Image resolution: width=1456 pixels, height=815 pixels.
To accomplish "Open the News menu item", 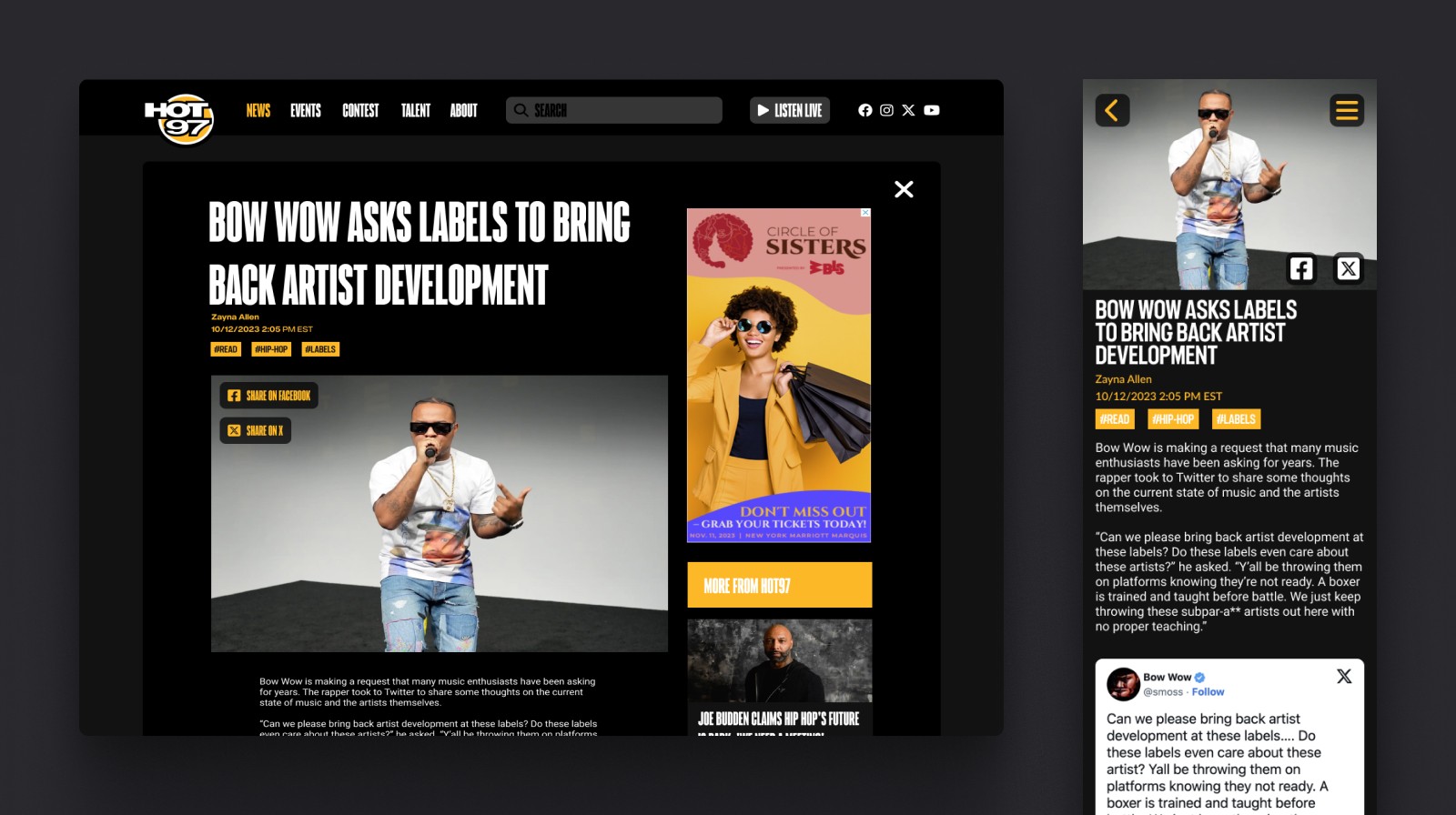I will tap(258, 110).
